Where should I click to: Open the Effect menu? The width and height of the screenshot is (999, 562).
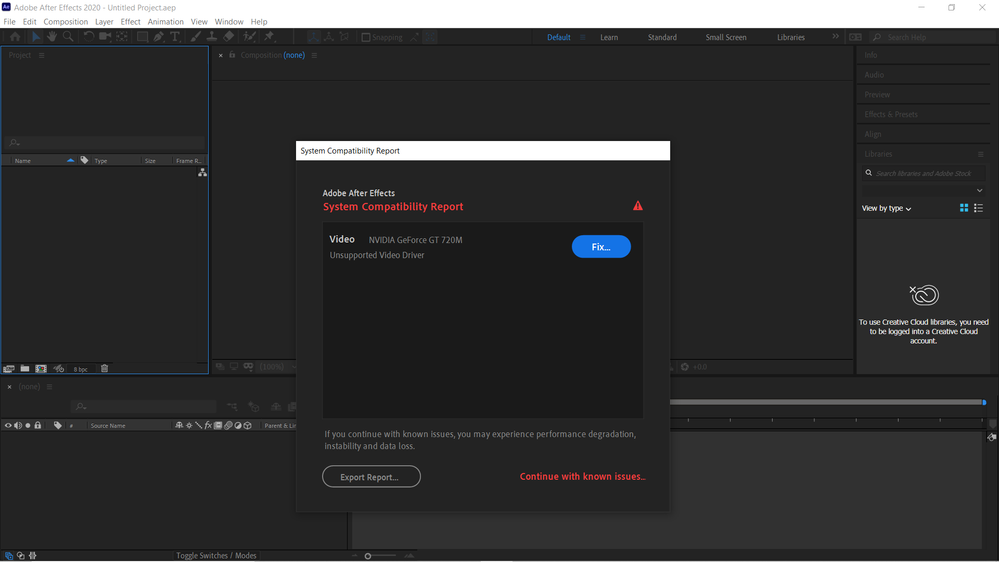(131, 22)
